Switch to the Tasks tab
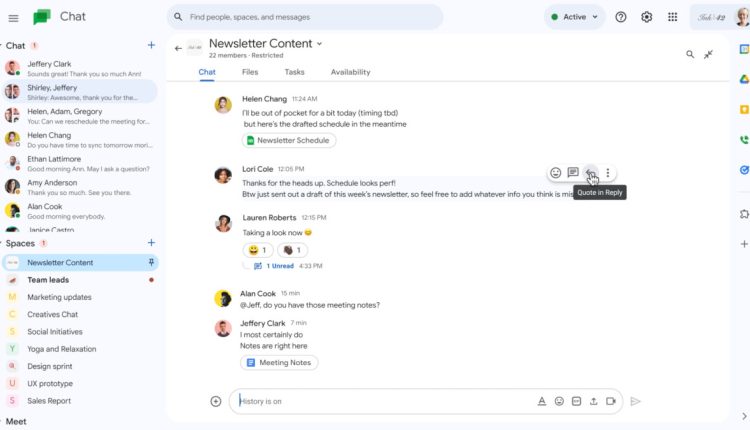750x430 pixels. (x=294, y=72)
